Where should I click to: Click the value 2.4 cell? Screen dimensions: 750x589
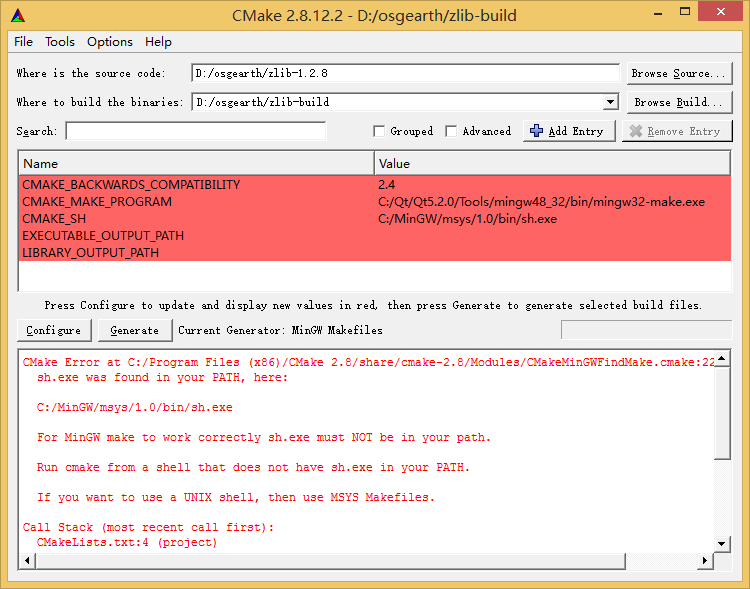(386, 185)
